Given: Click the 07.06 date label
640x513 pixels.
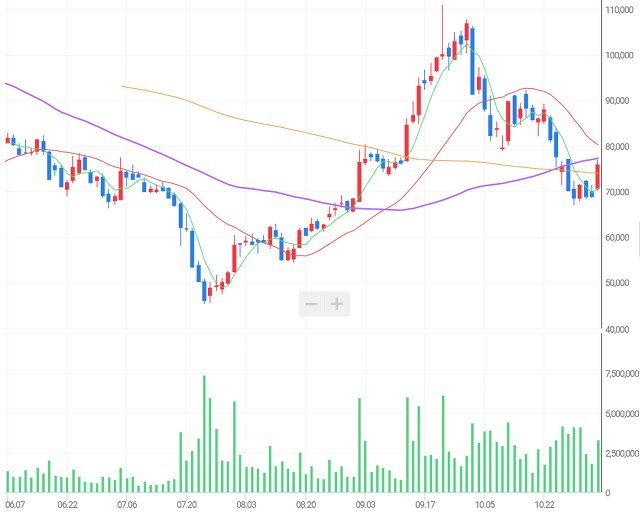Looking at the screenshot, I should [127, 505].
